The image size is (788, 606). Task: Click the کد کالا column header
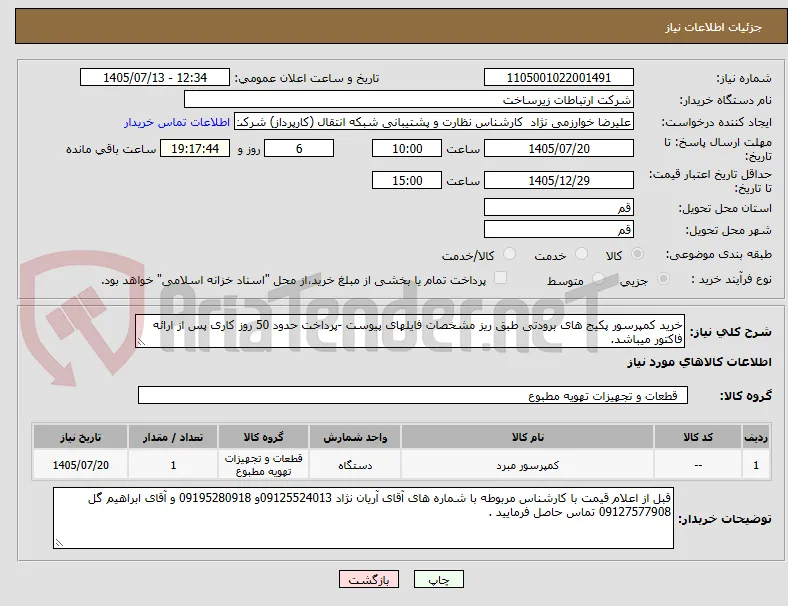tap(698, 437)
